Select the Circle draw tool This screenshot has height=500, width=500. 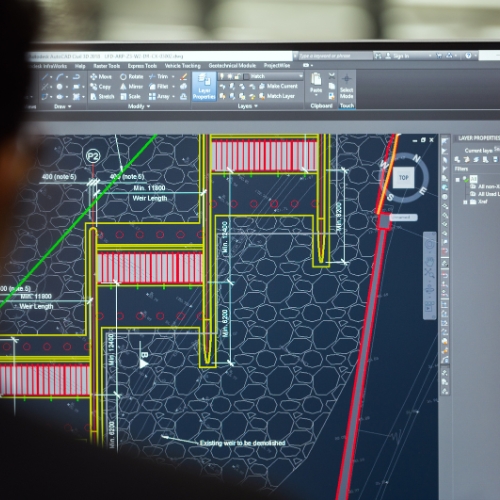(59, 87)
